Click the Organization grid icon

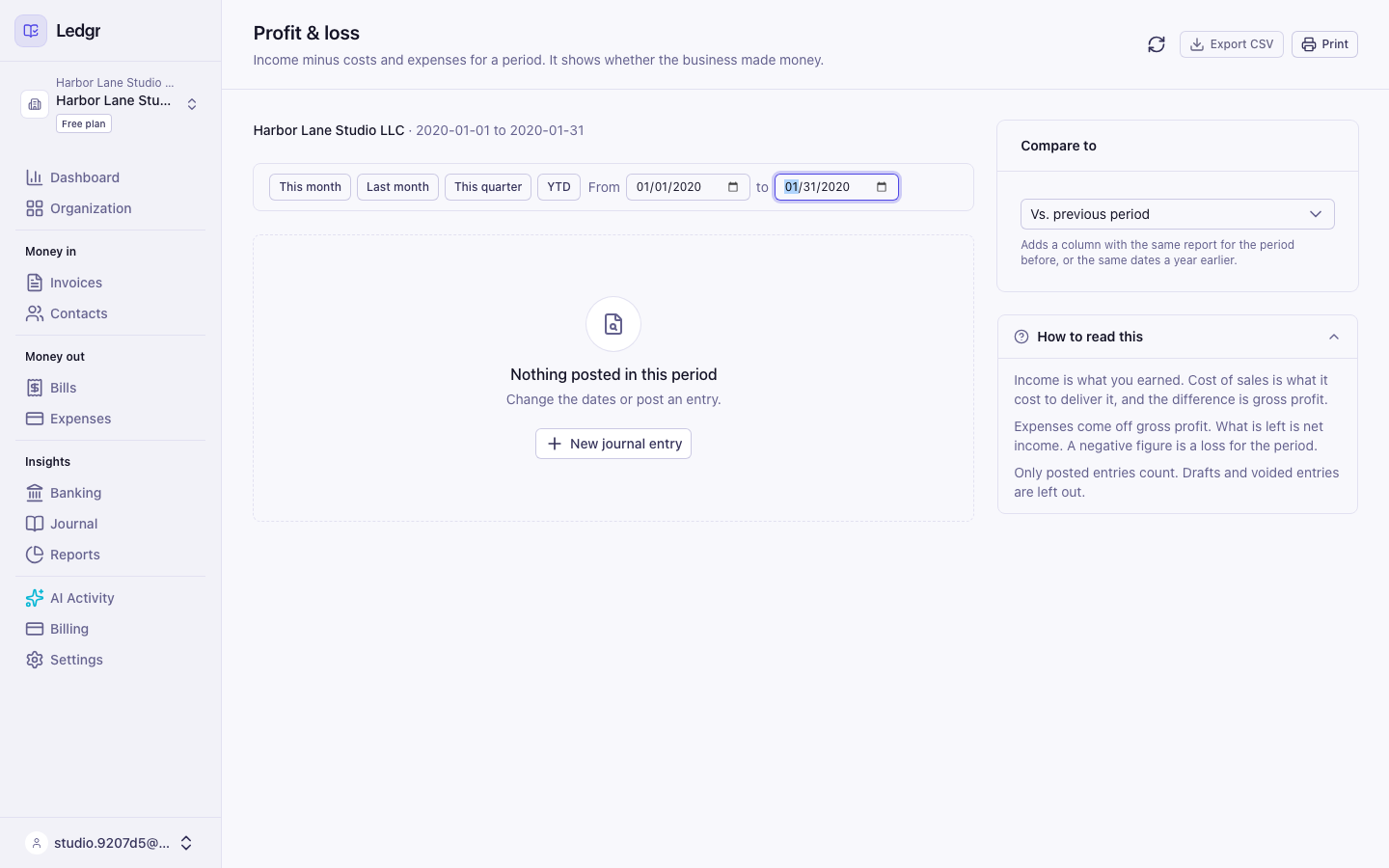35,208
